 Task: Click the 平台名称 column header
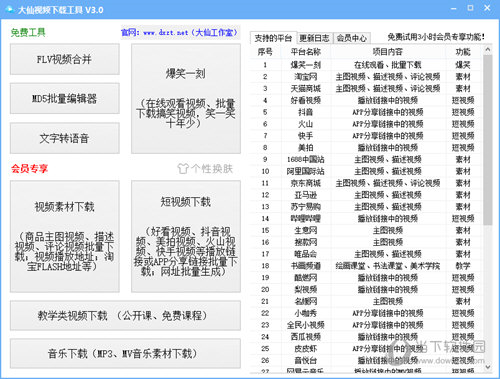coord(306,52)
